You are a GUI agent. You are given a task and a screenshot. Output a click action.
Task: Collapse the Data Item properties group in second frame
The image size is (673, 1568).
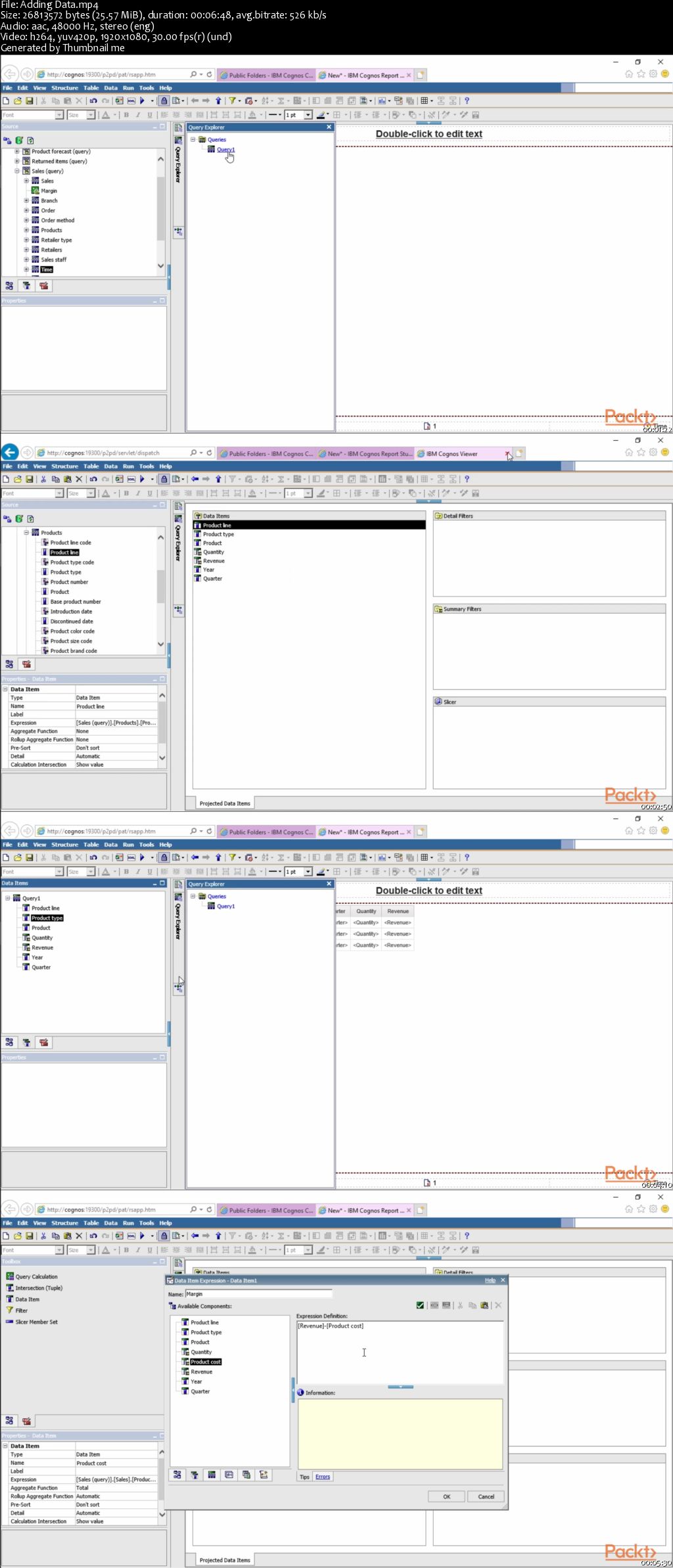pos(5,689)
